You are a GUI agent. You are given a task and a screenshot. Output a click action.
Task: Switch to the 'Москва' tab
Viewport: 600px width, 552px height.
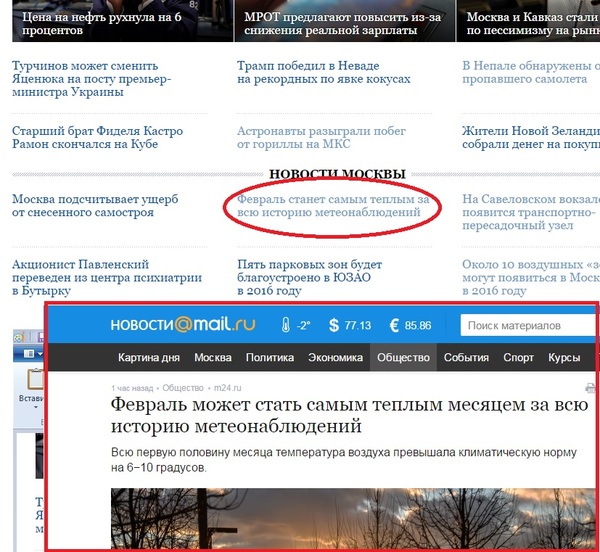click(x=213, y=357)
